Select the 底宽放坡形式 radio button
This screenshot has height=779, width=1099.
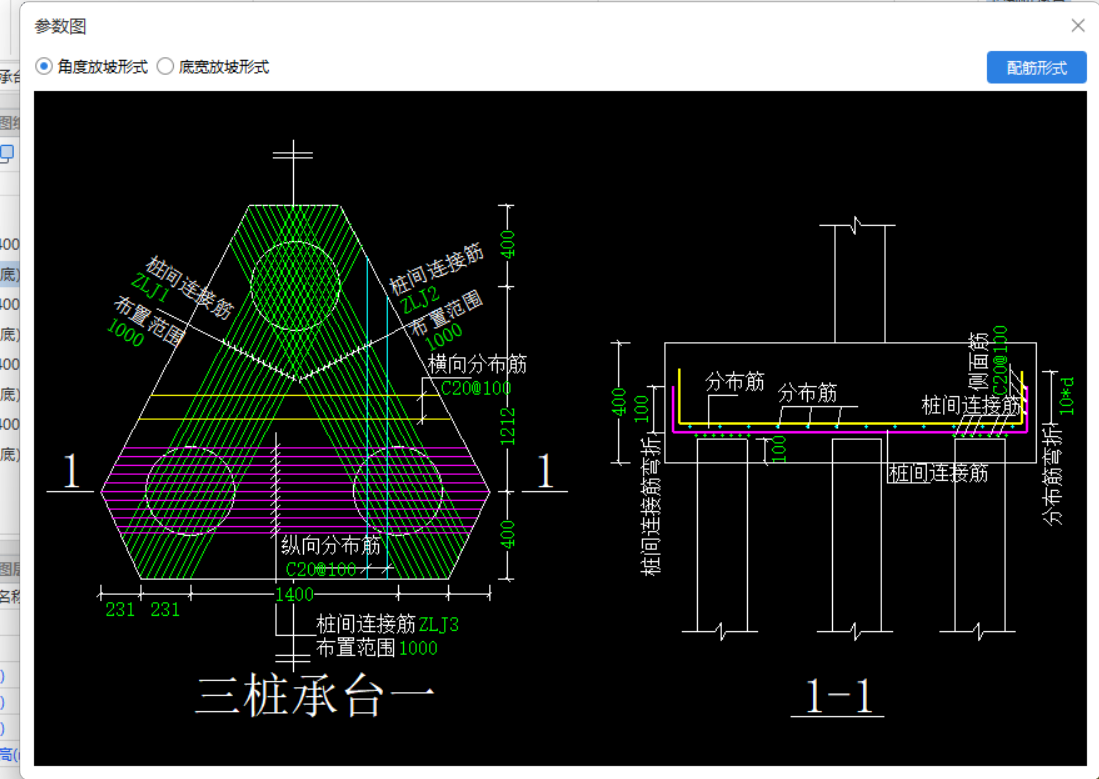pyautogui.click(x=165, y=67)
